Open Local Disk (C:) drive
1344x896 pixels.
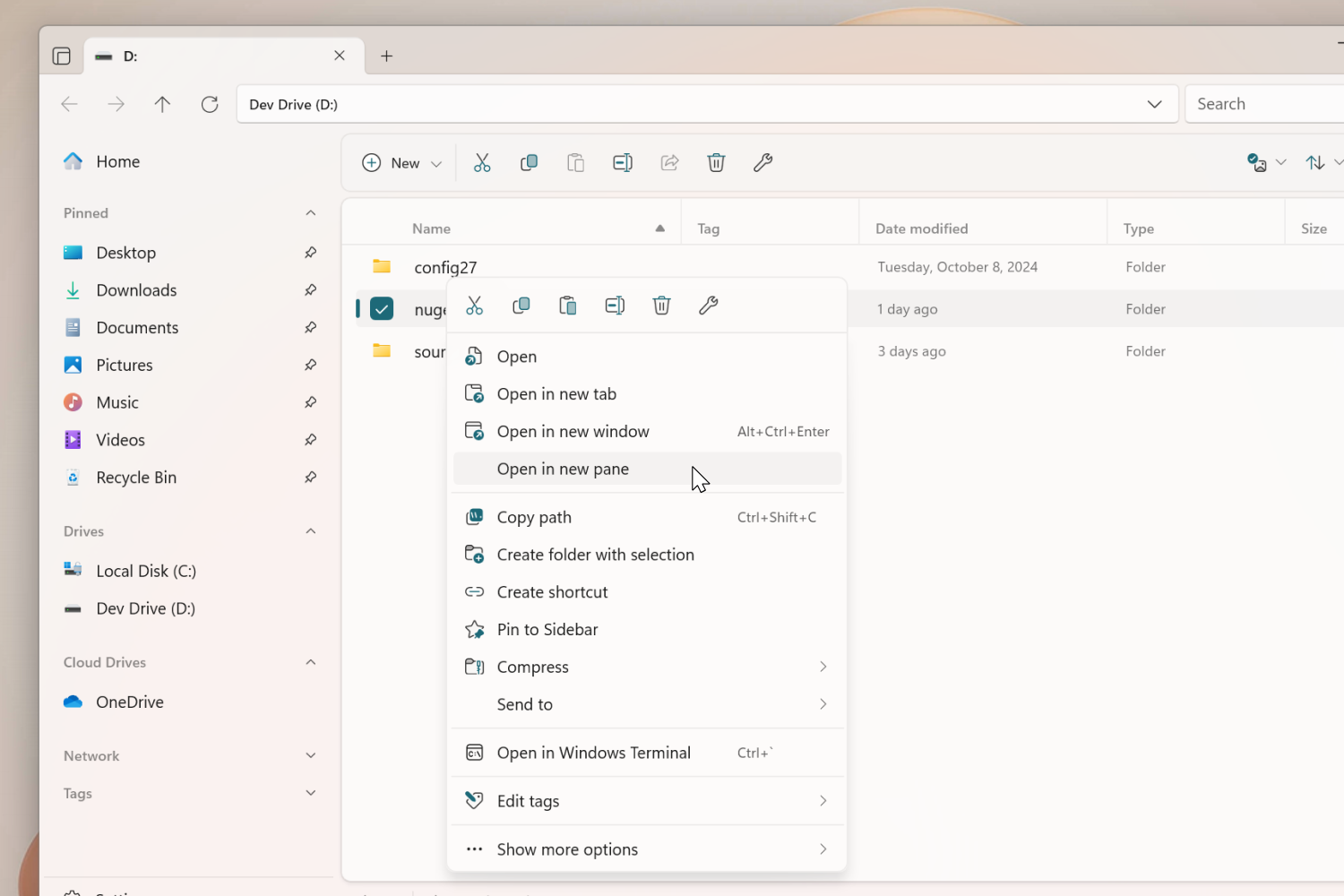tap(190, 571)
